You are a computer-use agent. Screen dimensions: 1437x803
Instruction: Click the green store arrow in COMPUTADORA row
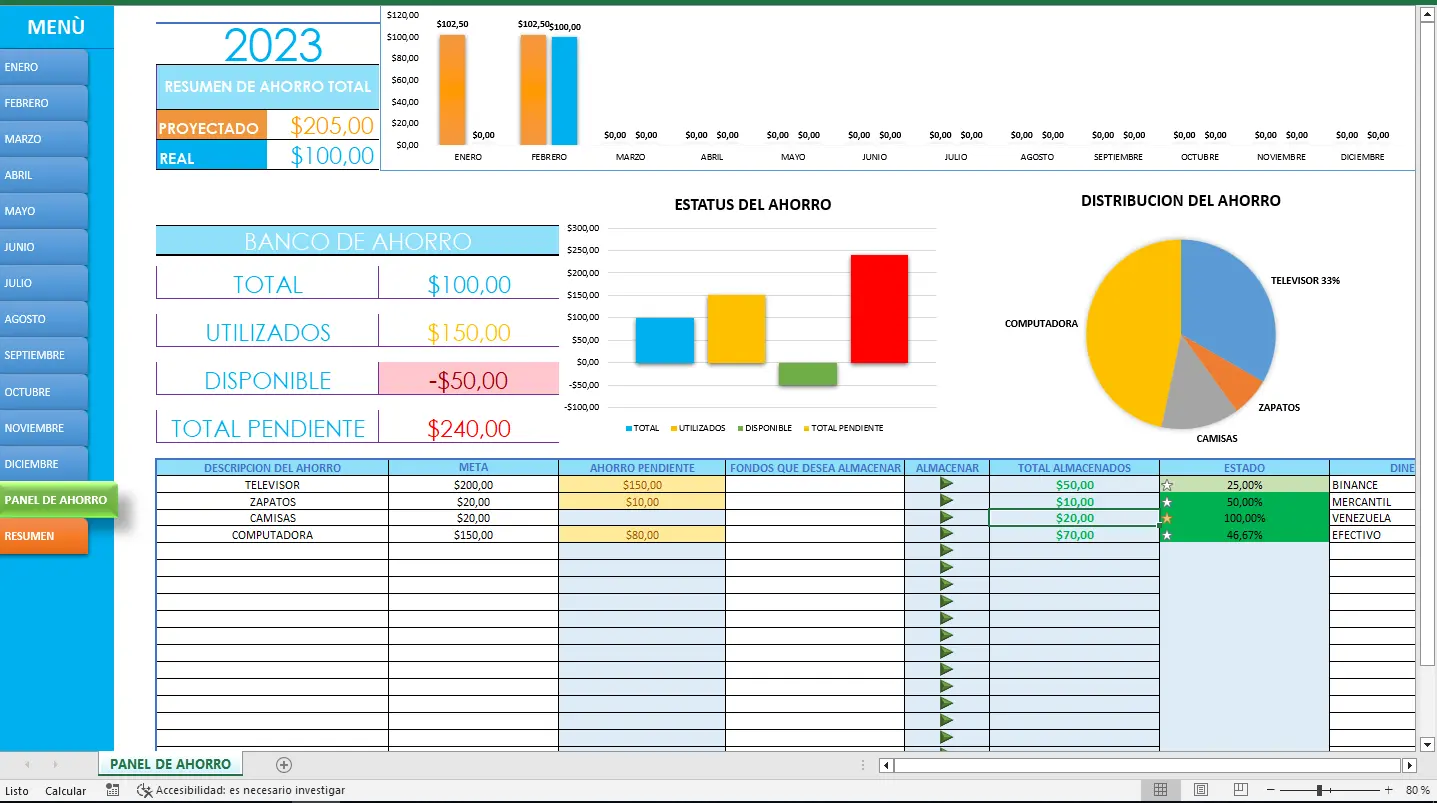point(946,534)
